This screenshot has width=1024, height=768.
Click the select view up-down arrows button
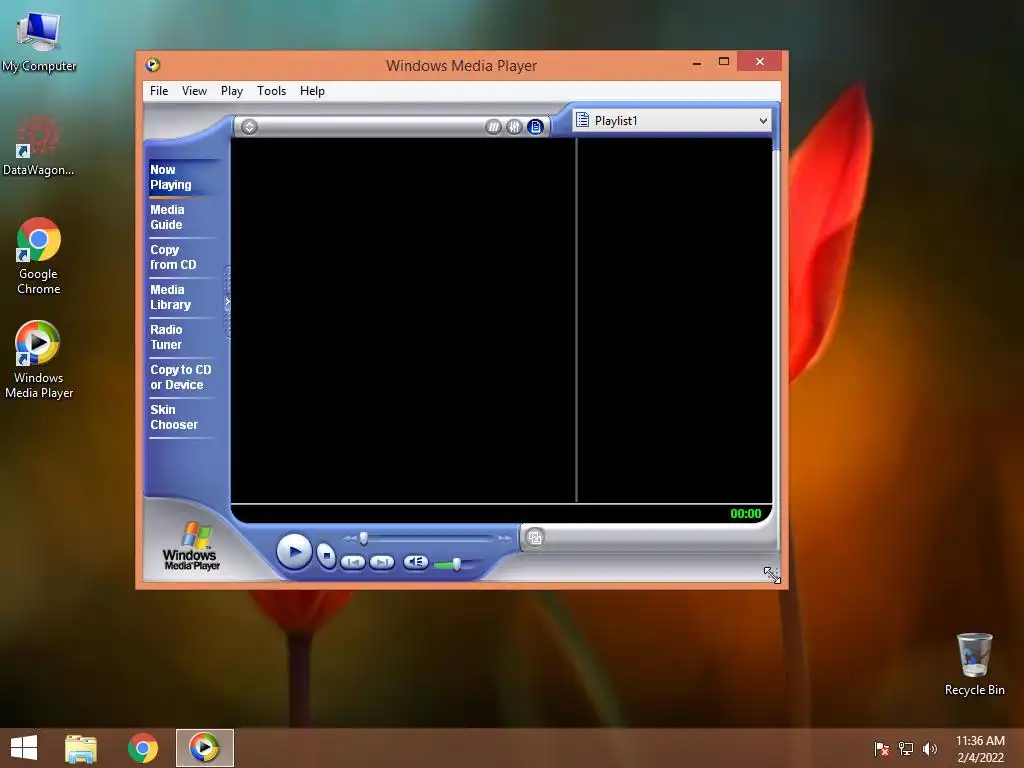249,127
